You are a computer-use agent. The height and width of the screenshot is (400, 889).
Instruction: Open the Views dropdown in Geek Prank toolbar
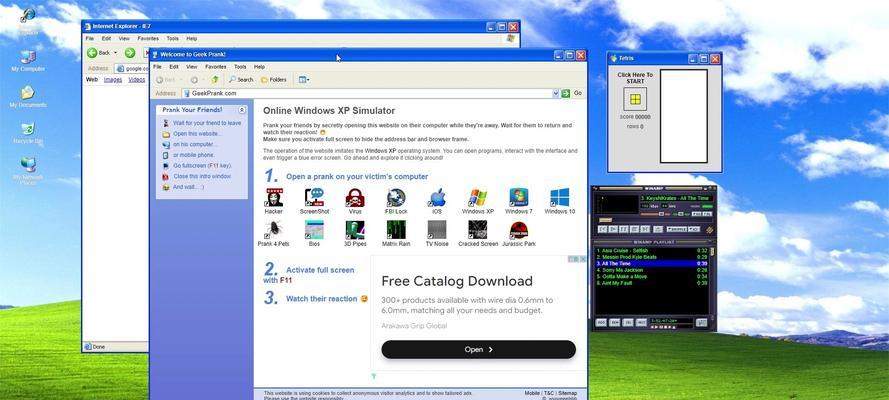click(304, 80)
